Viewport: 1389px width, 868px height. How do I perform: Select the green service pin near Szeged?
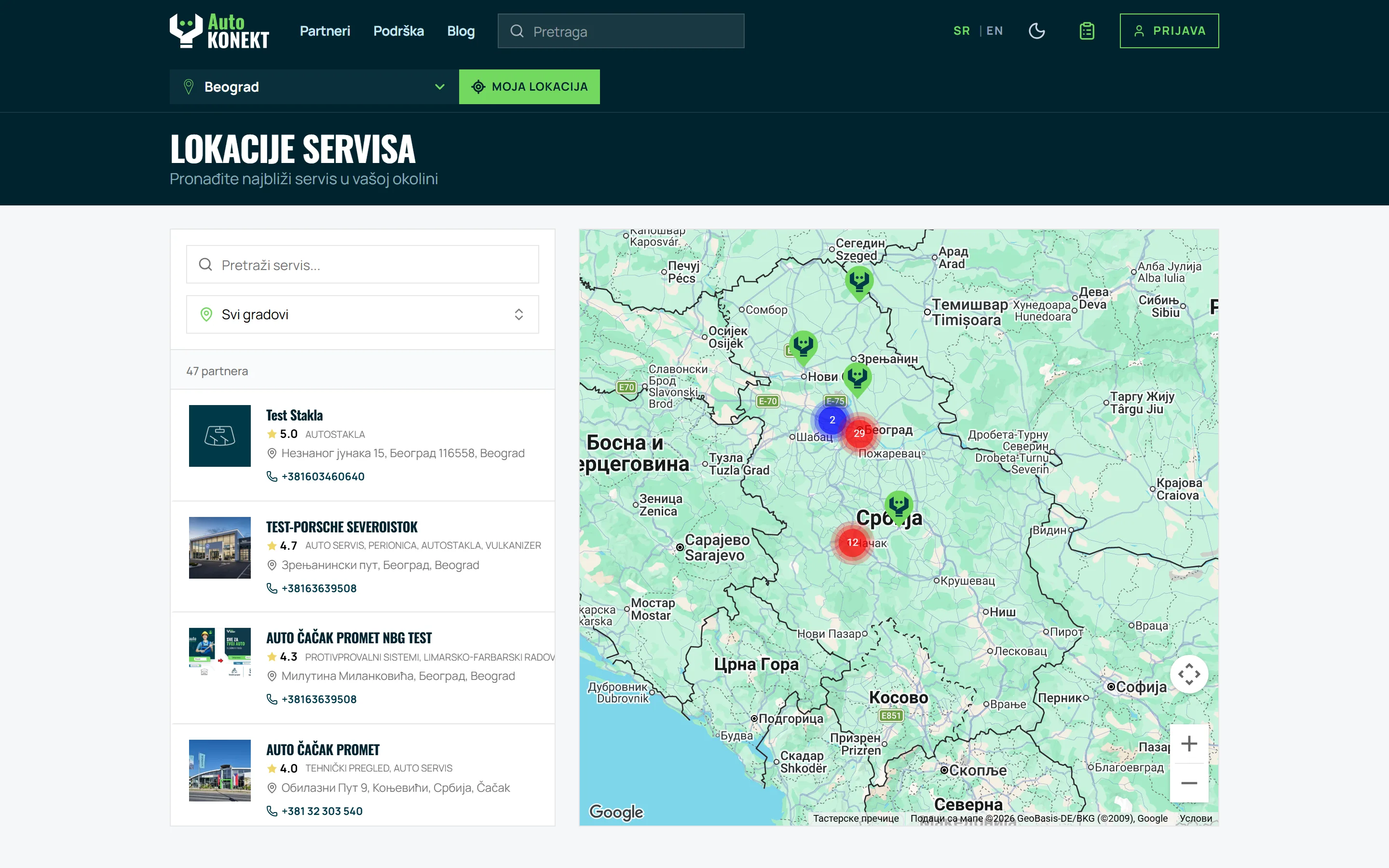(x=858, y=283)
